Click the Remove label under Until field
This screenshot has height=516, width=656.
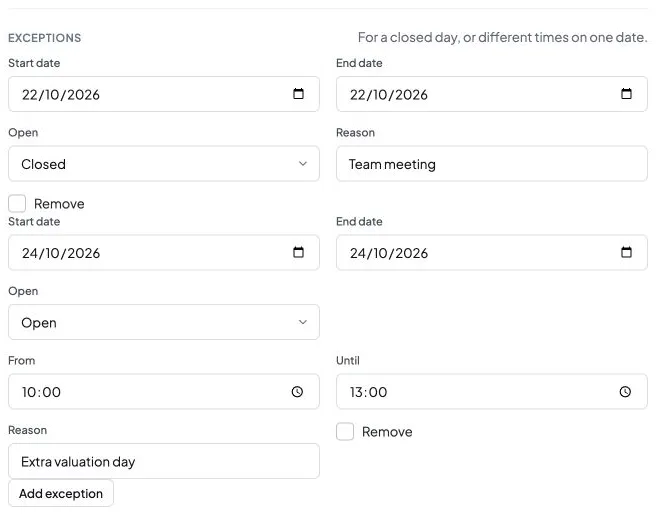tap(387, 432)
